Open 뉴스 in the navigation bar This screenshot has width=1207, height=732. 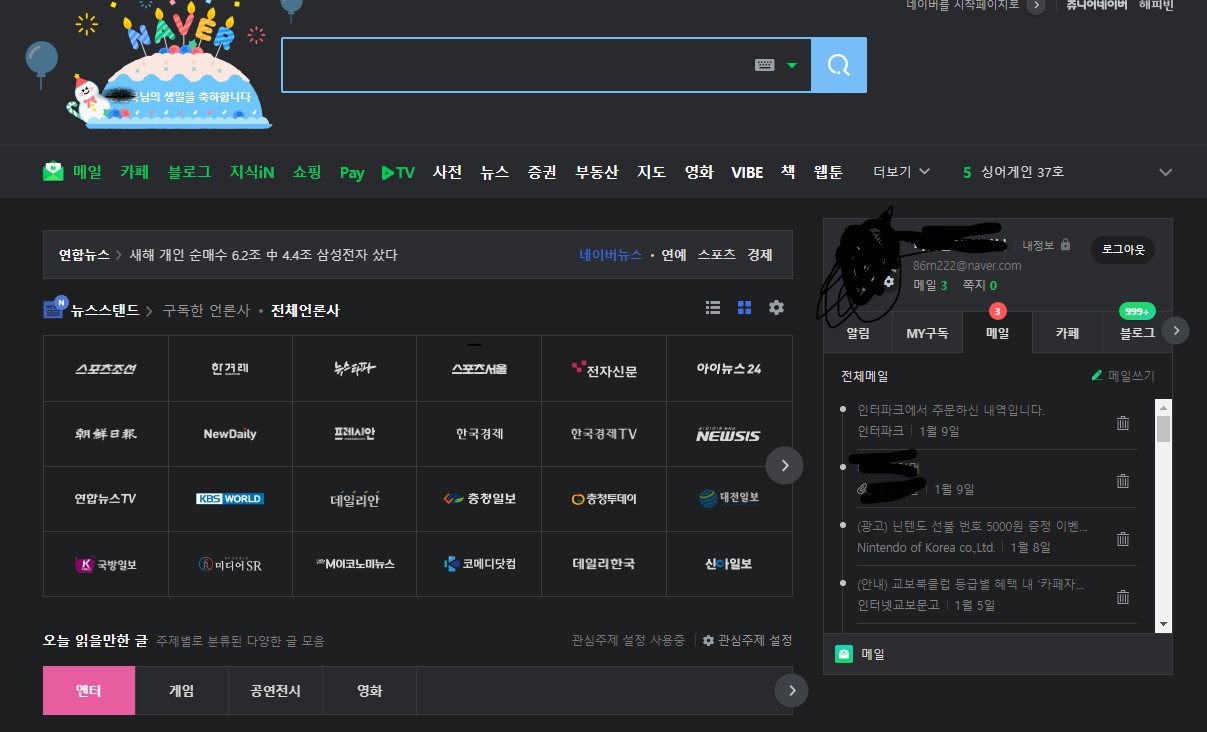pyautogui.click(x=494, y=172)
